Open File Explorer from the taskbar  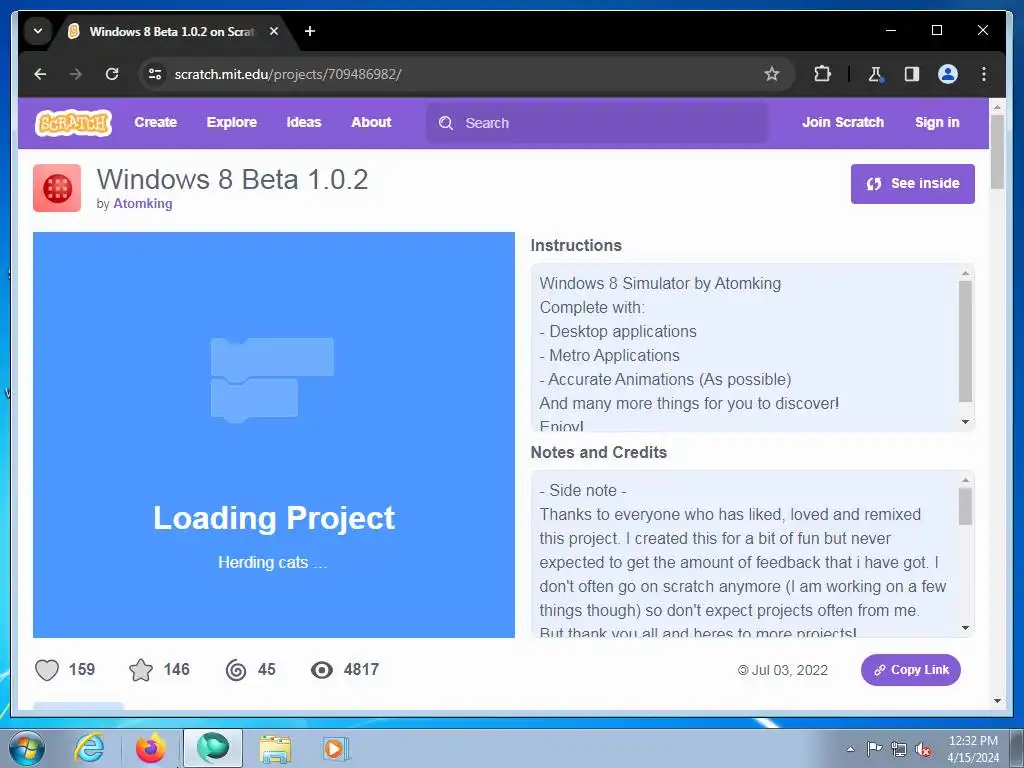pyautogui.click(x=275, y=748)
